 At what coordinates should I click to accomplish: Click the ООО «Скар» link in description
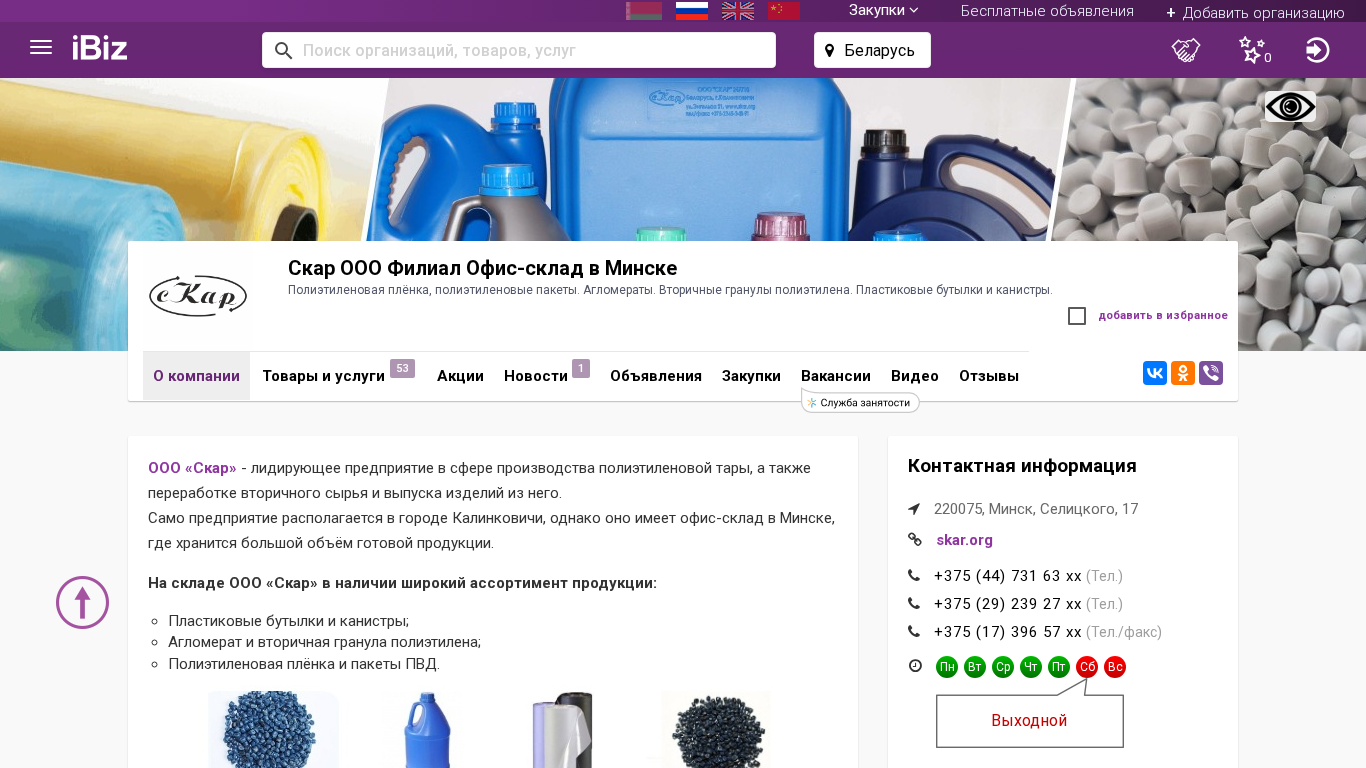pos(192,468)
